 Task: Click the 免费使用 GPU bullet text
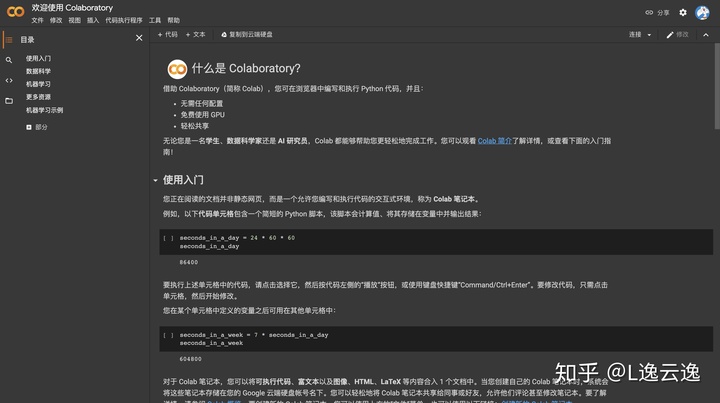point(202,115)
